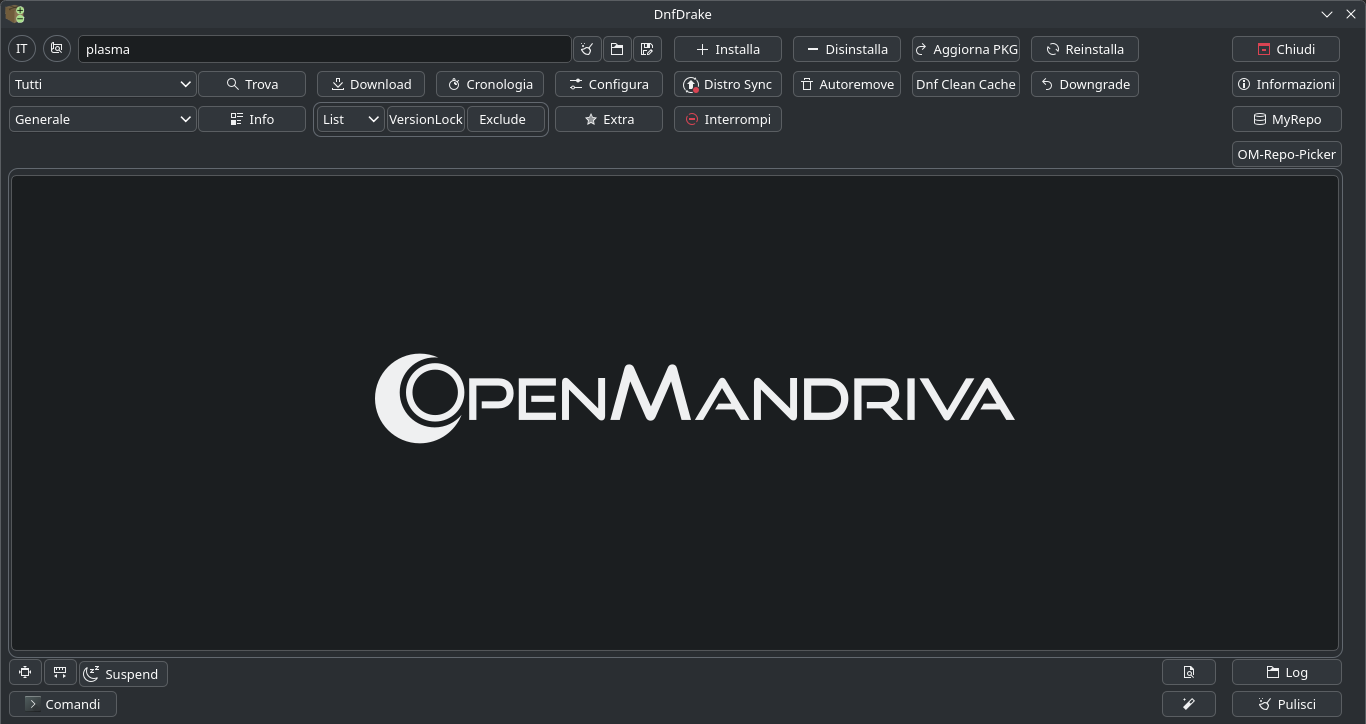This screenshot has height=724, width=1366.
Task: Click the DnfDrake app icon in title bar
Action: pyautogui.click(x=15, y=14)
